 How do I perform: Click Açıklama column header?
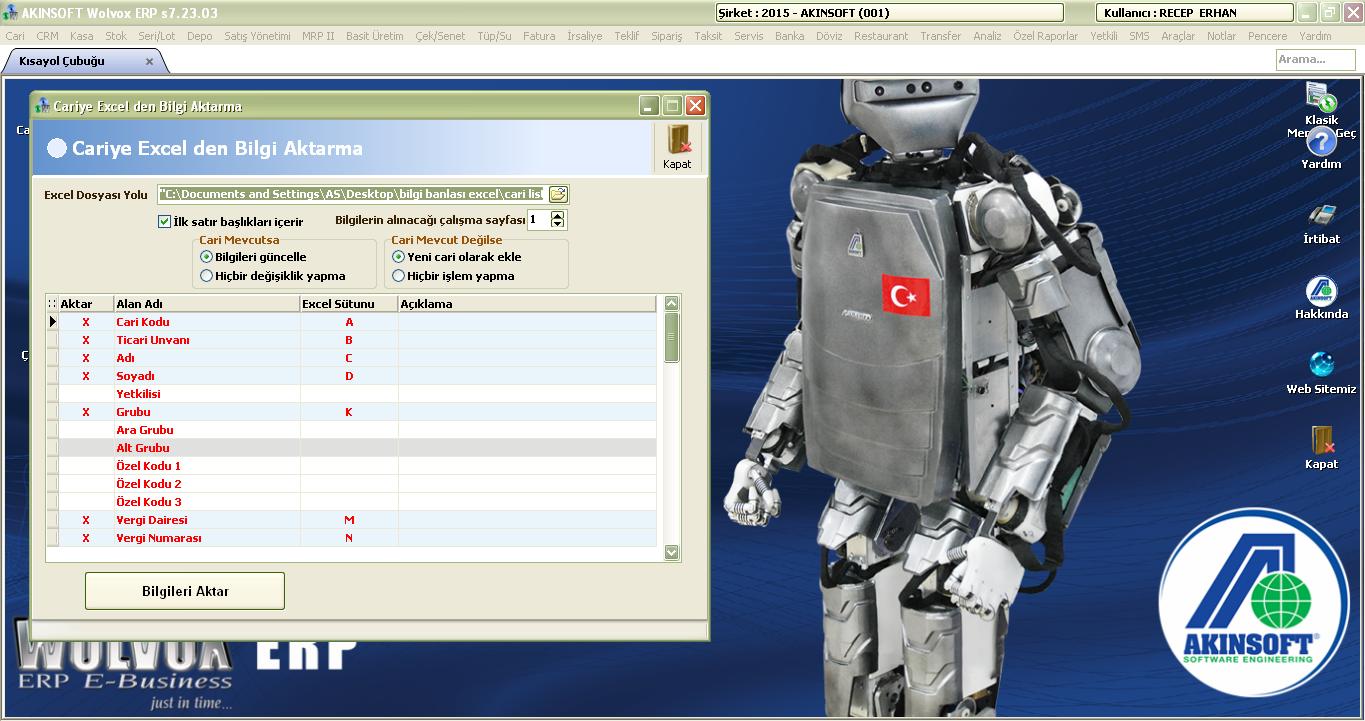(527, 304)
